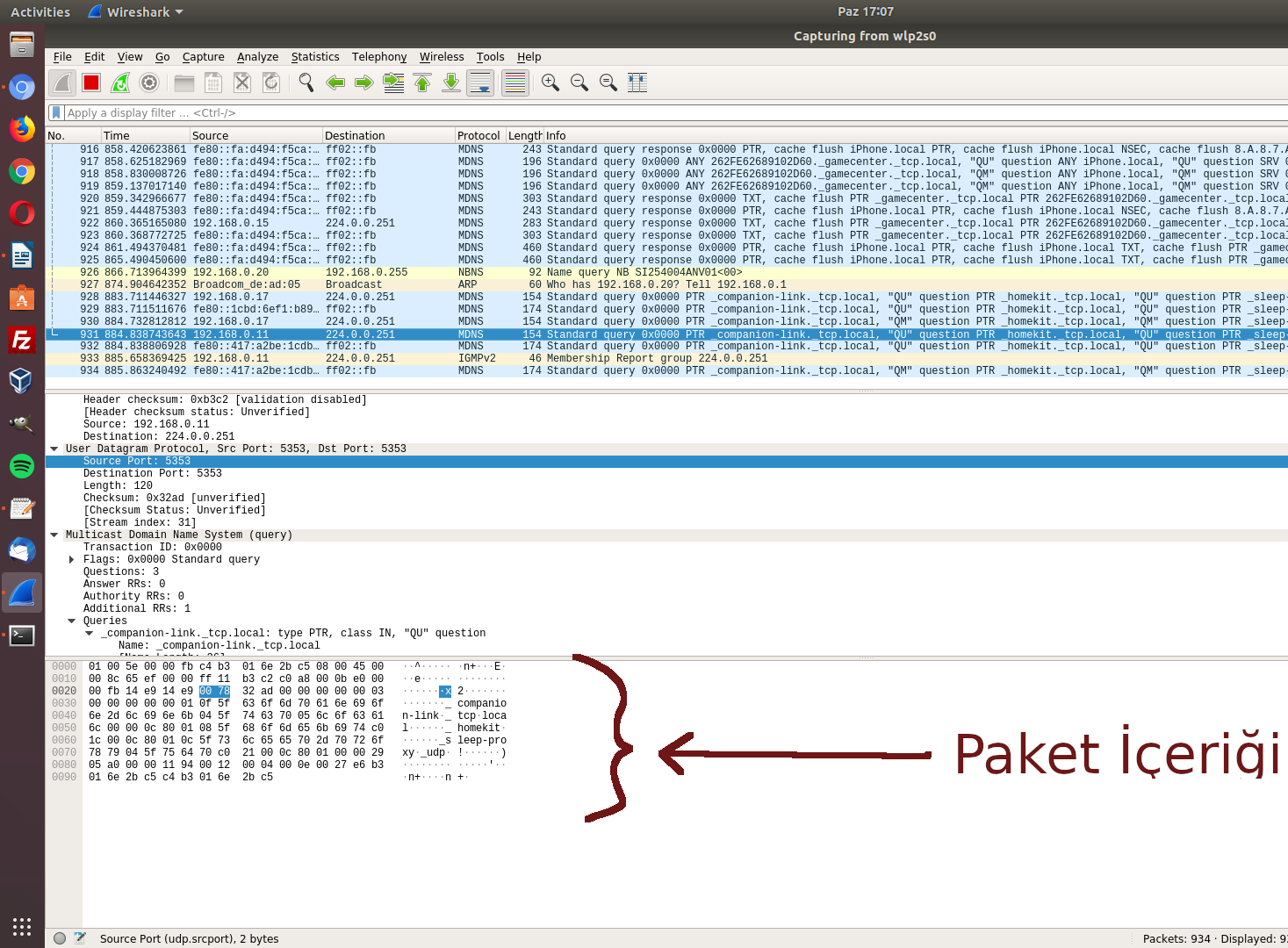Save this capture file
This screenshot has width=1288, height=948.
213,83
